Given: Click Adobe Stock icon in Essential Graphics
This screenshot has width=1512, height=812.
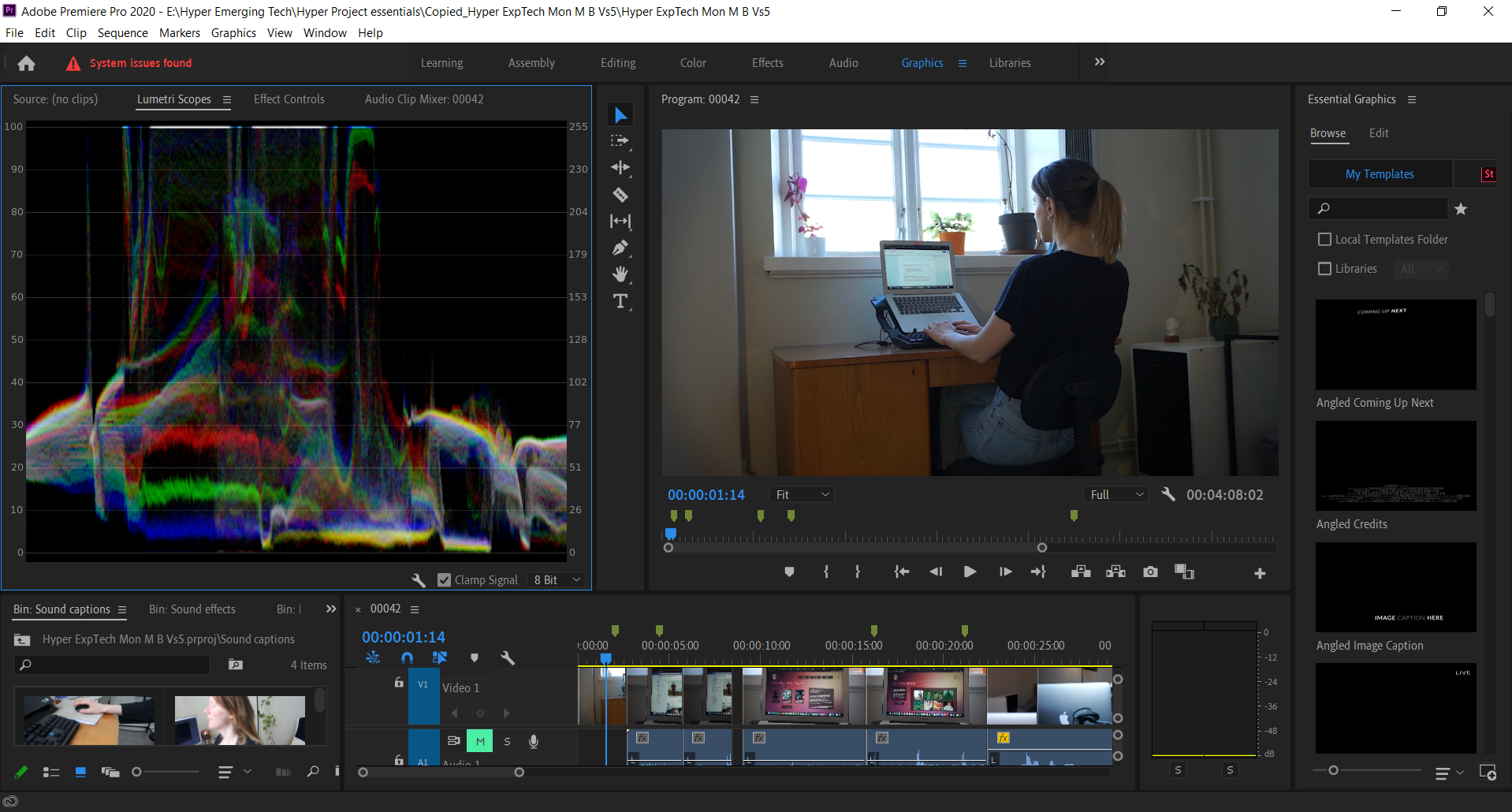Looking at the screenshot, I should [1488, 174].
